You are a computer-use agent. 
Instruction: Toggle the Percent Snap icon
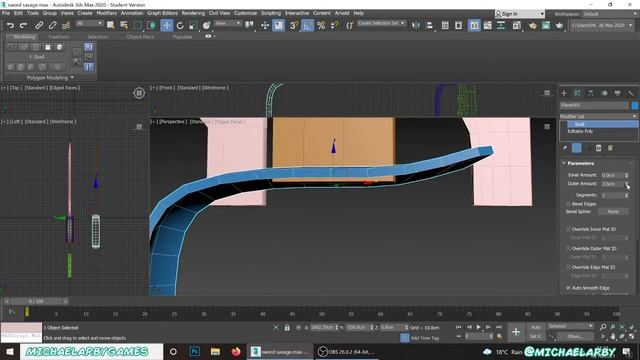pyautogui.click(x=321, y=25)
